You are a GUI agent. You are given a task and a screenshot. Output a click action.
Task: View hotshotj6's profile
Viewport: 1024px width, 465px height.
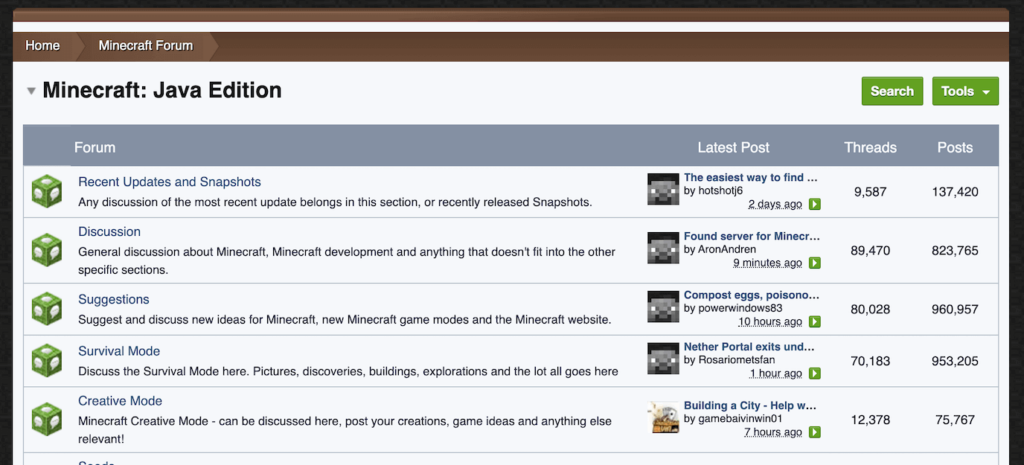[x=720, y=191]
